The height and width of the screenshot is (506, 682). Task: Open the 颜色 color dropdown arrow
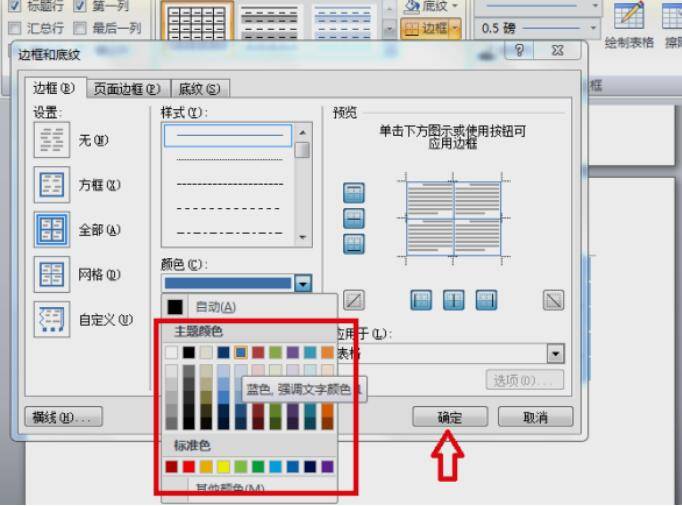304,284
